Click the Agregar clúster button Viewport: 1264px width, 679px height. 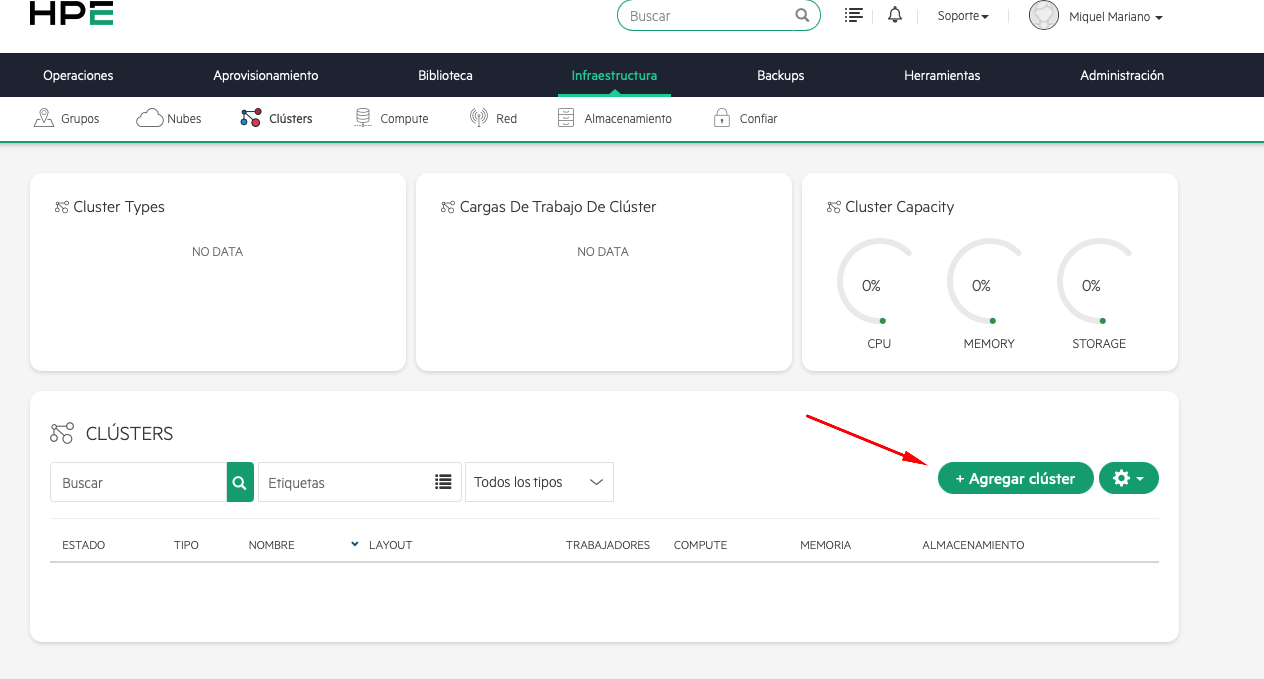coord(1015,477)
